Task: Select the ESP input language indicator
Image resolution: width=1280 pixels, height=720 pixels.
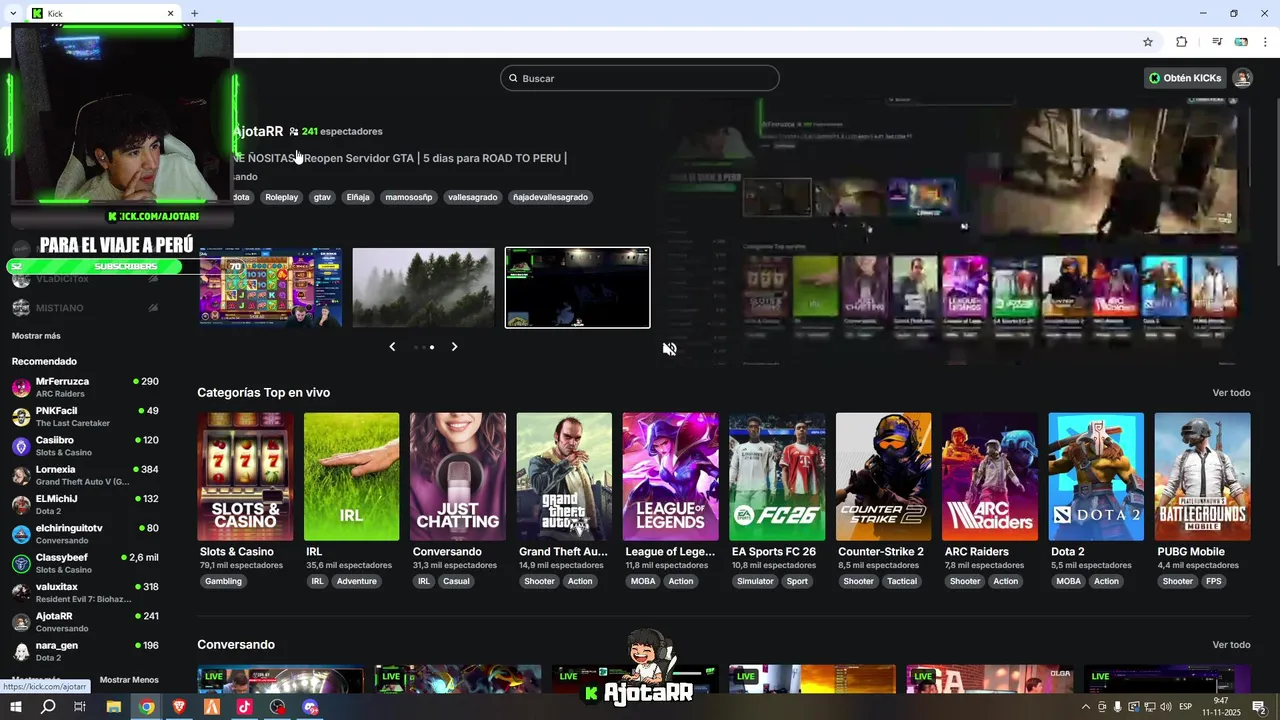Action: [1186, 707]
